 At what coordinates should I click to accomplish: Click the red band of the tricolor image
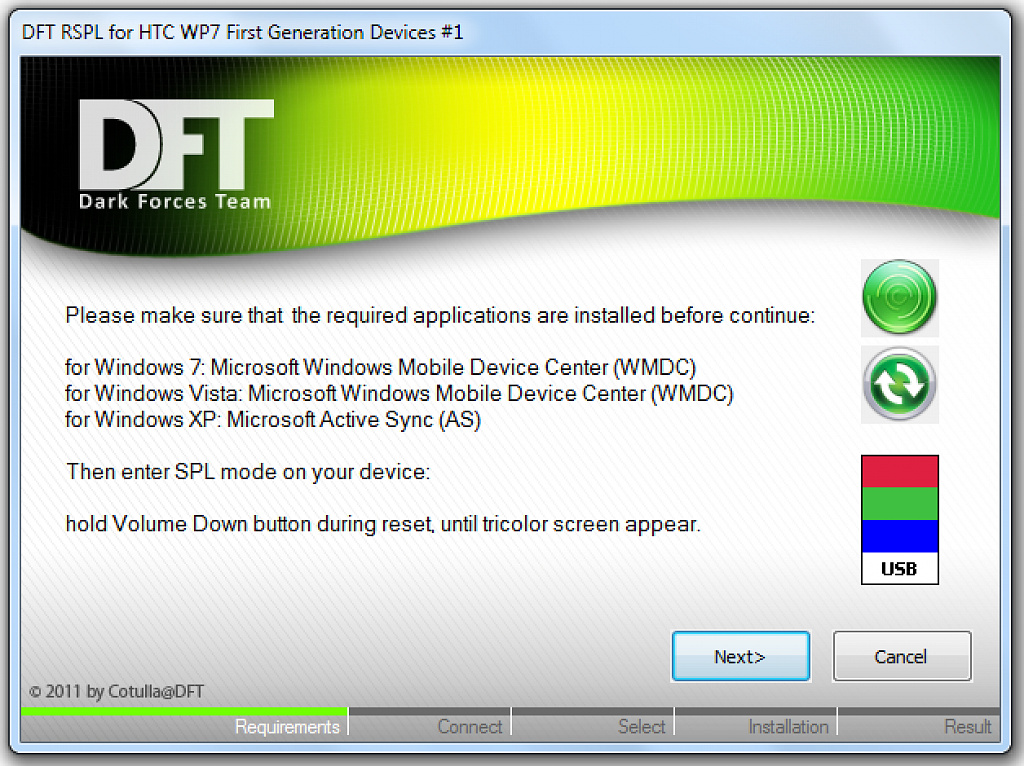click(899, 471)
